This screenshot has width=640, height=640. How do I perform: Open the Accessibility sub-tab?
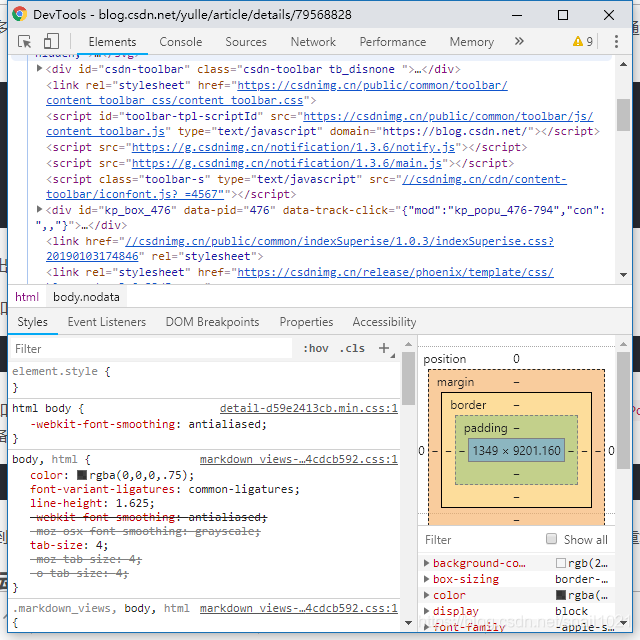pyautogui.click(x=384, y=322)
